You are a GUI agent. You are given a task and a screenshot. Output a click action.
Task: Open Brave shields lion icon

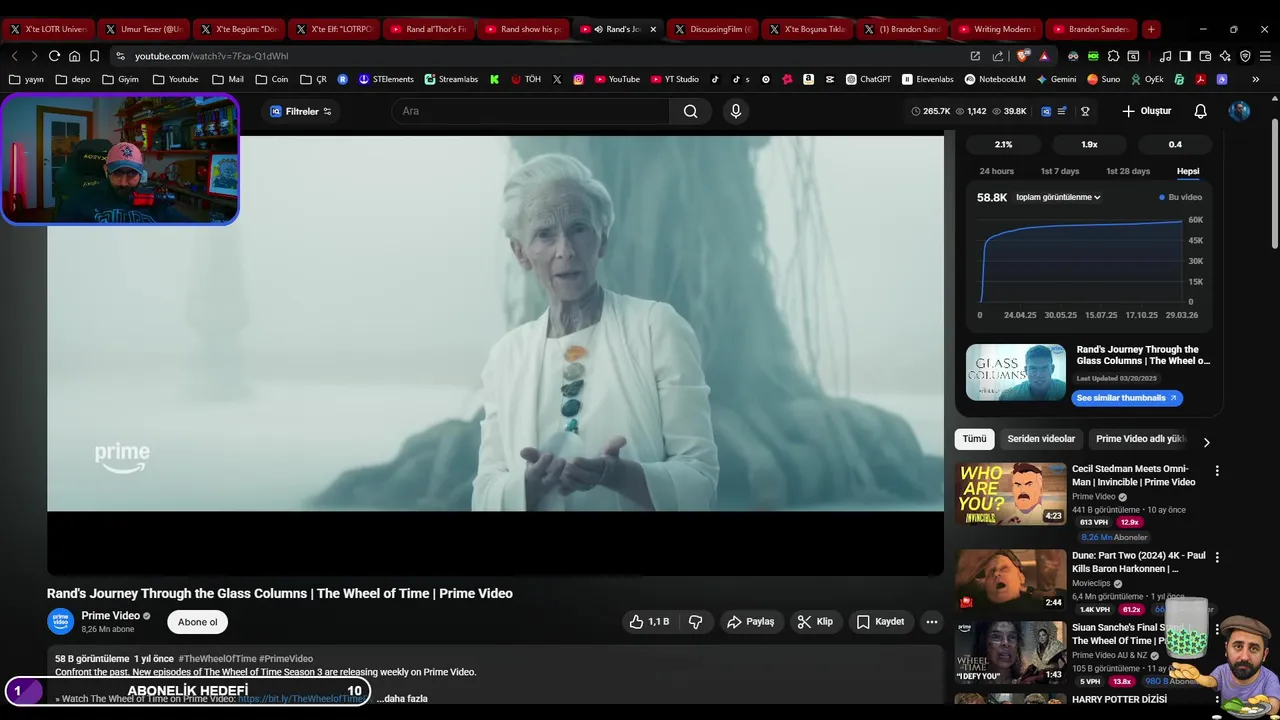1022,56
